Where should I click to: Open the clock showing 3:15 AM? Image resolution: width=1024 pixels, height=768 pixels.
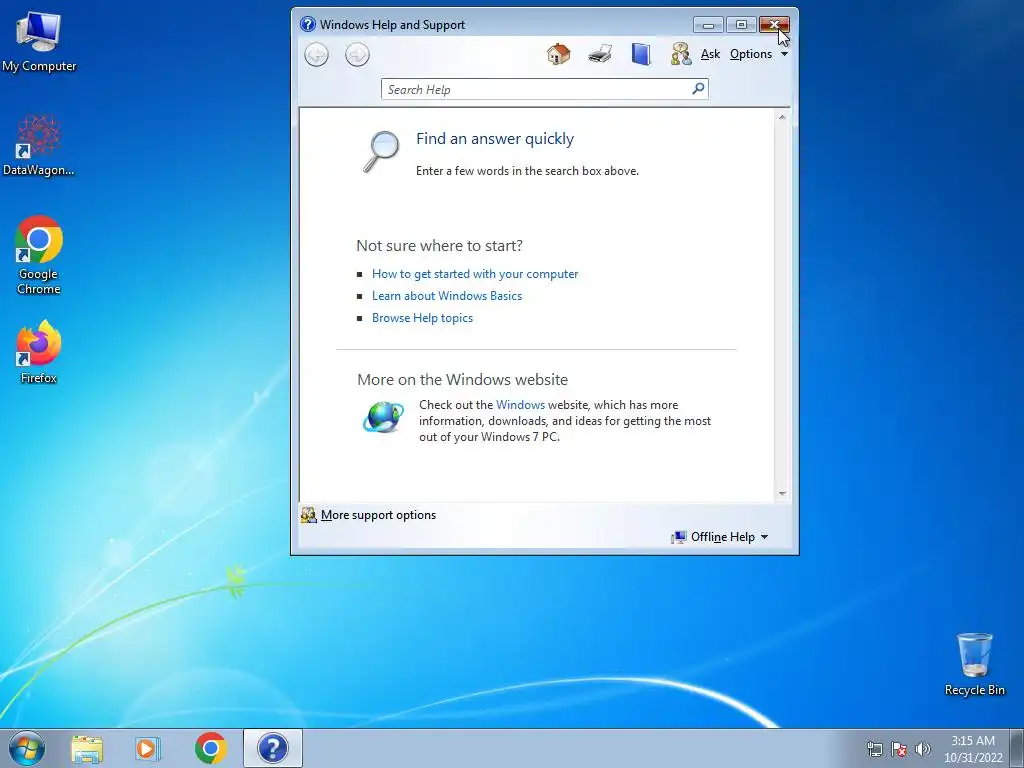973,749
